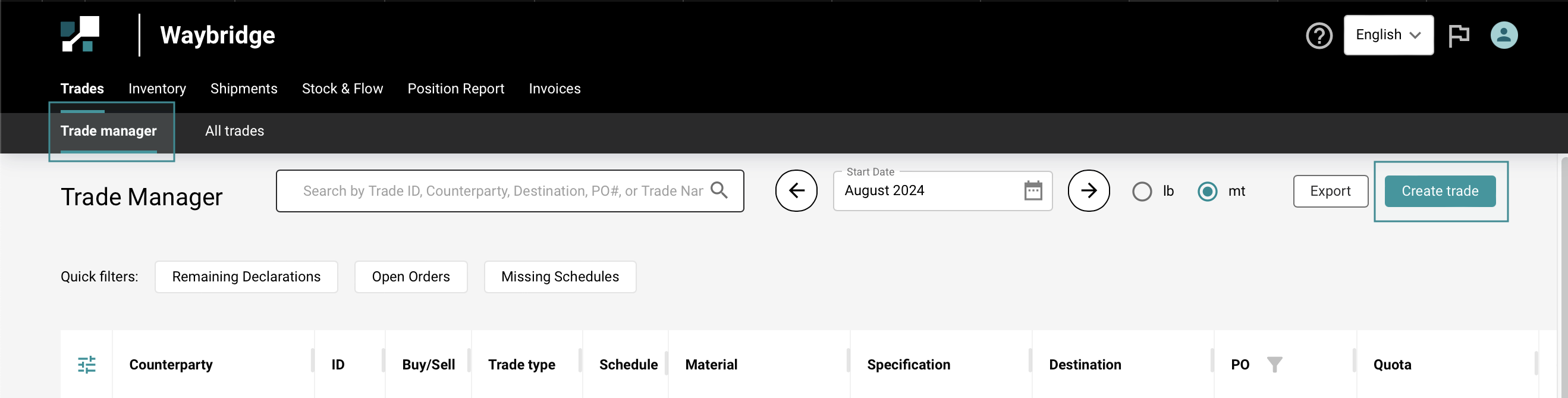Open the August 2024 Start Date picker
The width and height of the screenshot is (1568, 398).
925,191
